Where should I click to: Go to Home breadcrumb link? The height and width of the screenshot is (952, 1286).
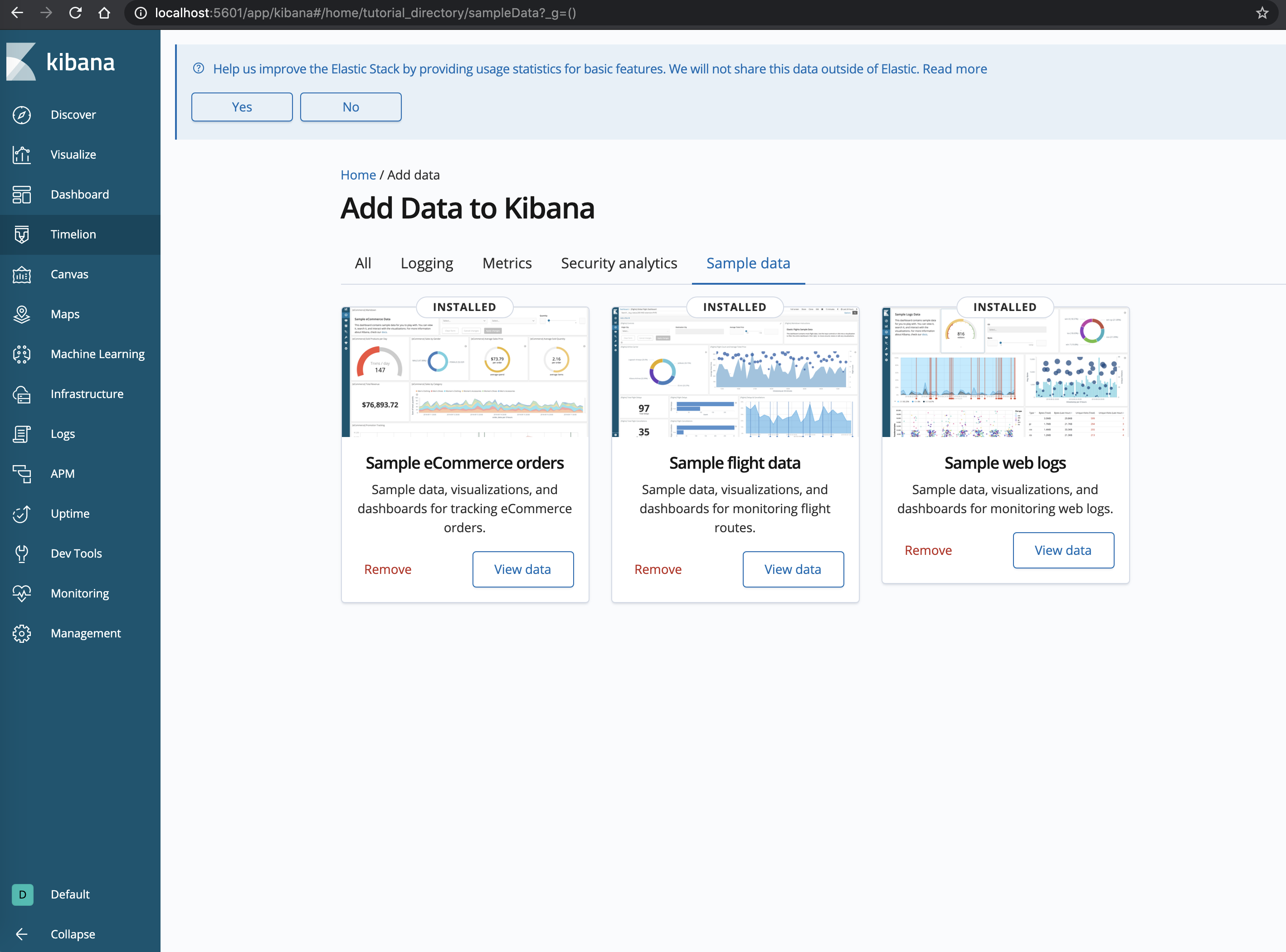click(x=358, y=175)
